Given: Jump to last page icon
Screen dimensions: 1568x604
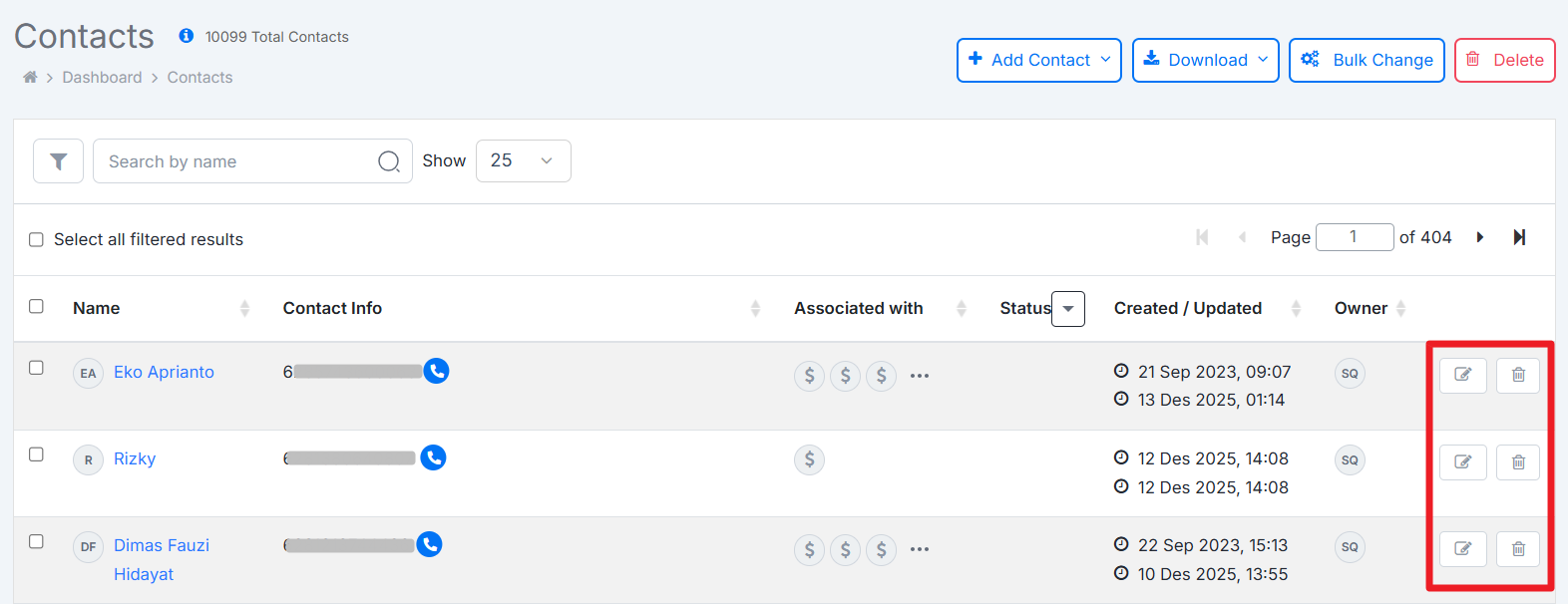Looking at the screenshot, I should (x=1519, y=237).
